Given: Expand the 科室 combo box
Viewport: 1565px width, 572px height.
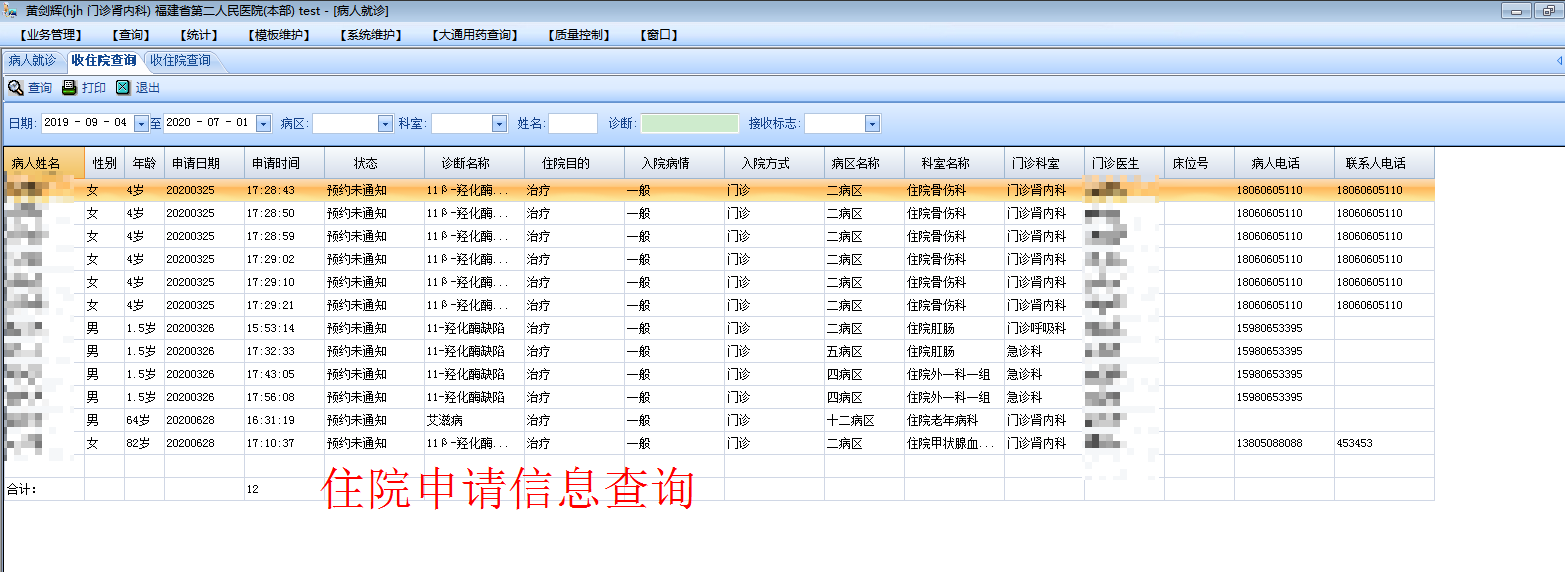Looking at the screenshot, I should pos(500,123).
